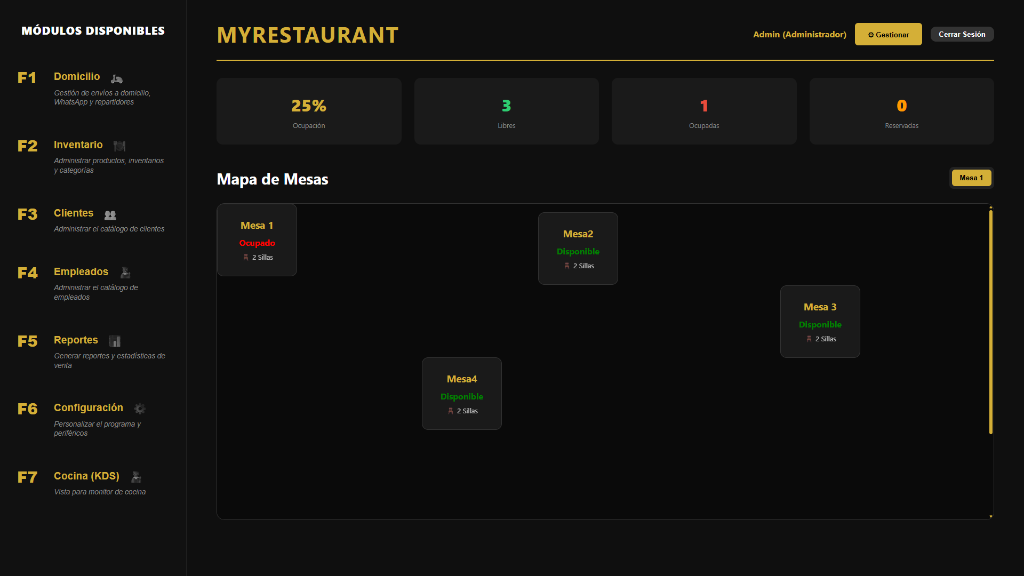Click the Domicilio delivery scooter icon

click(114, 78)
